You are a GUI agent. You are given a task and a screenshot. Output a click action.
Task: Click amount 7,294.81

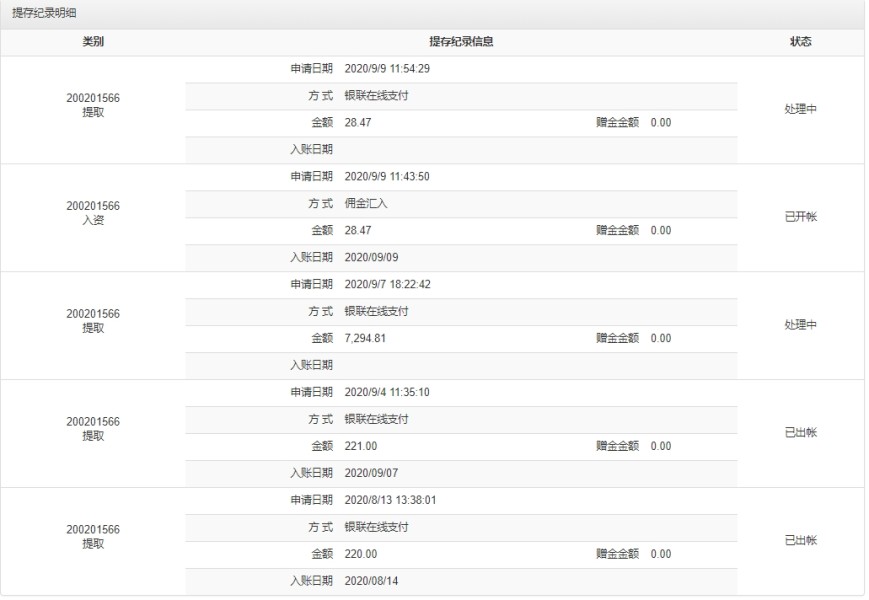click(x=365, y=339)
